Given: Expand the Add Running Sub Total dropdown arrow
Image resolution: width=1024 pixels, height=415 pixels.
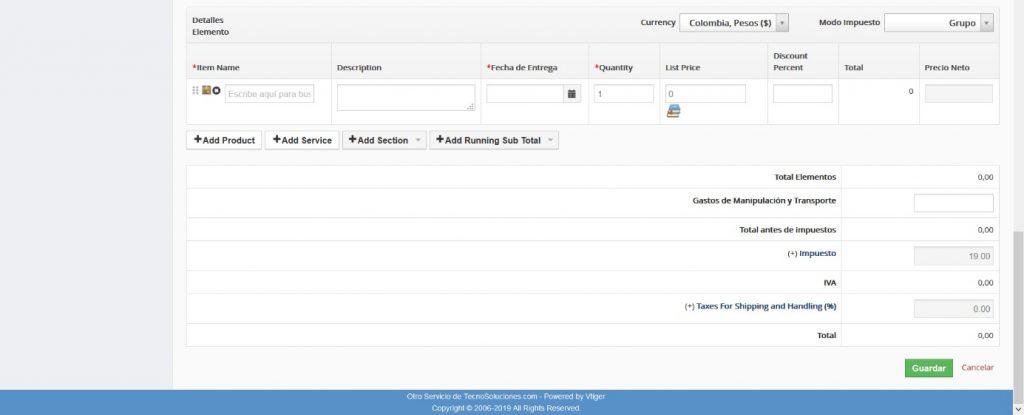Looking at the screenshot, I should click(550, 141).
